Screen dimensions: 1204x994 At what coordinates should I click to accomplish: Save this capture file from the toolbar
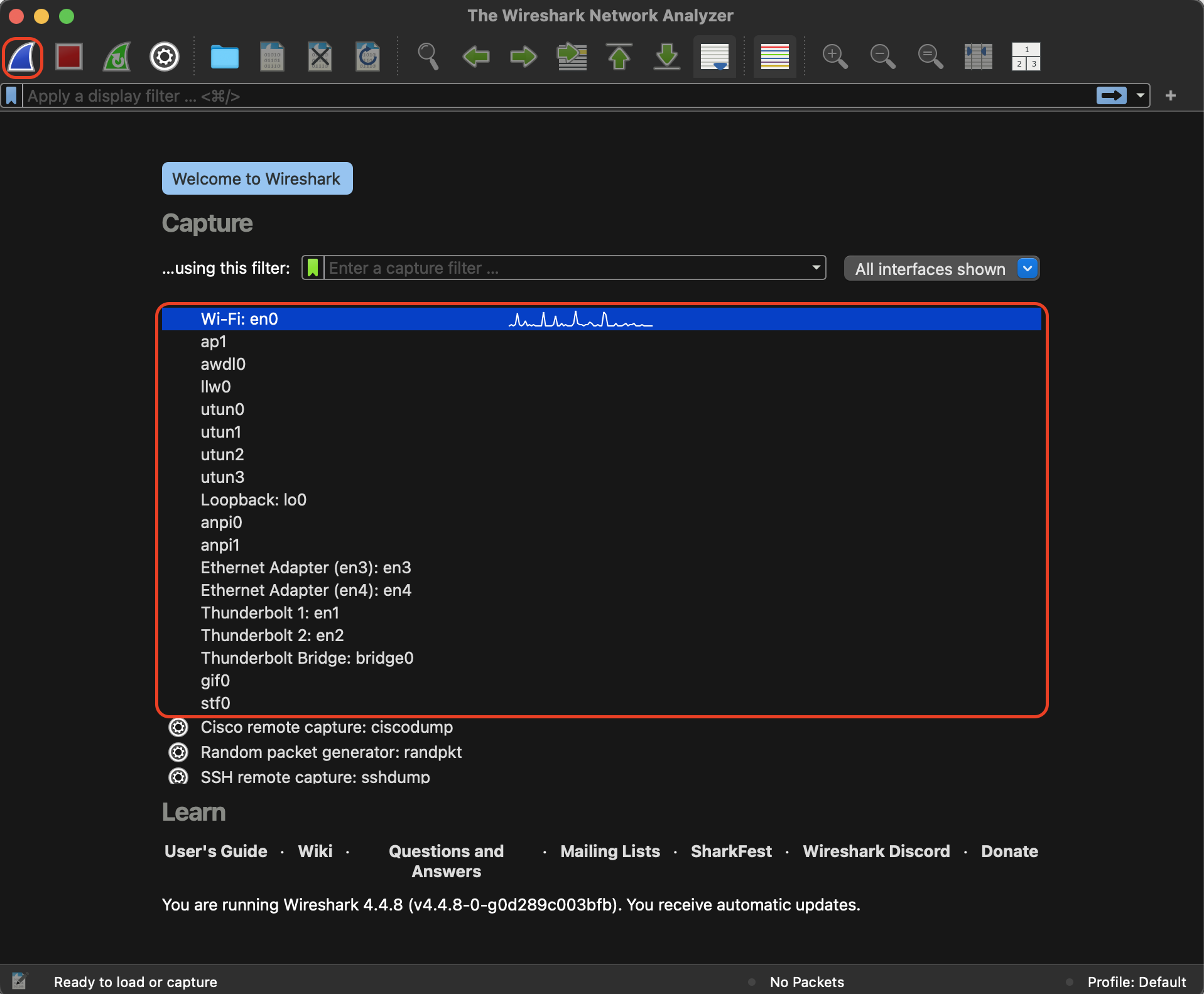click(272, 57)
